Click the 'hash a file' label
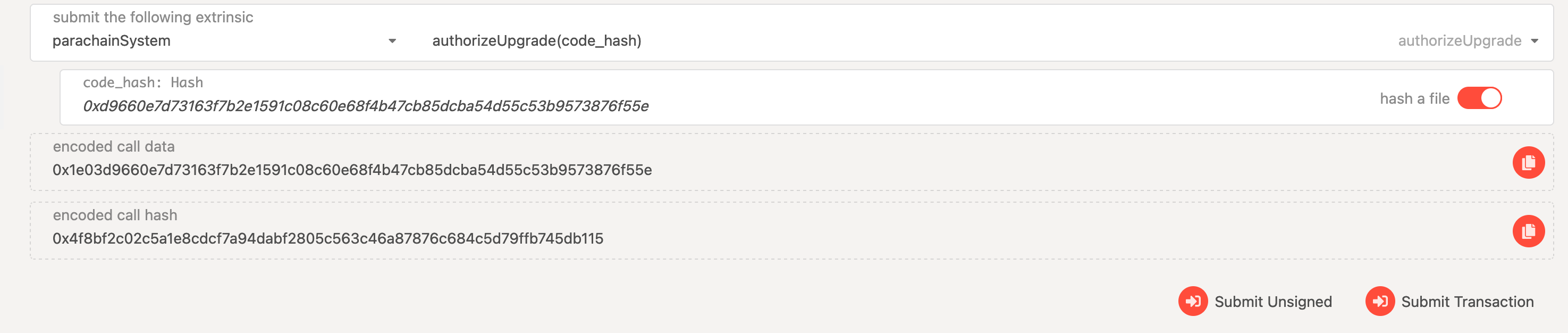Image resolution: width=1568 pixels, height=333 pixels. point(1414,98)
